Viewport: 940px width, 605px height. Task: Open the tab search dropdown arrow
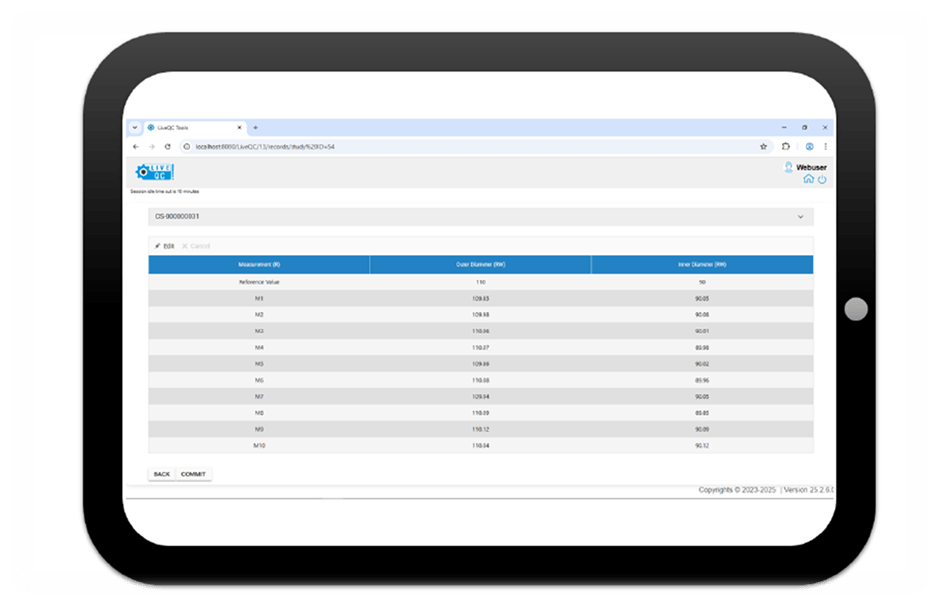[x=135, y=128]
